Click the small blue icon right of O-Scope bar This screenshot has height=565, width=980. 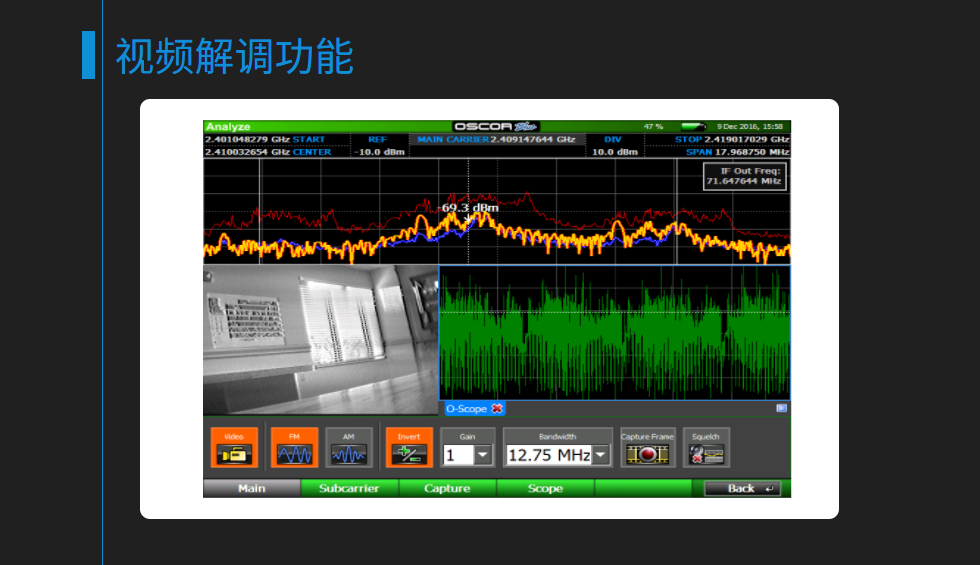point(781,408)
